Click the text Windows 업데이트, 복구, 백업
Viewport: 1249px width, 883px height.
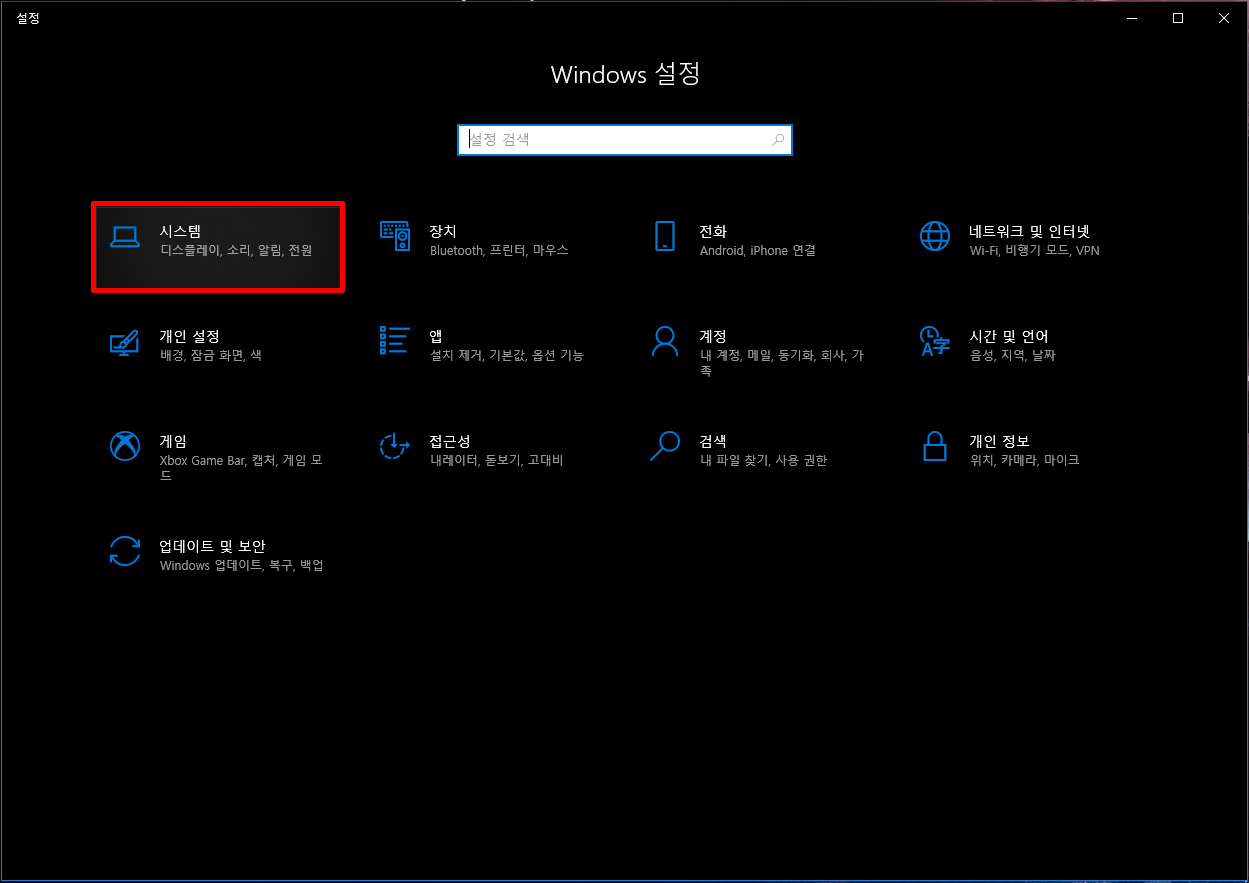[242, 566]
